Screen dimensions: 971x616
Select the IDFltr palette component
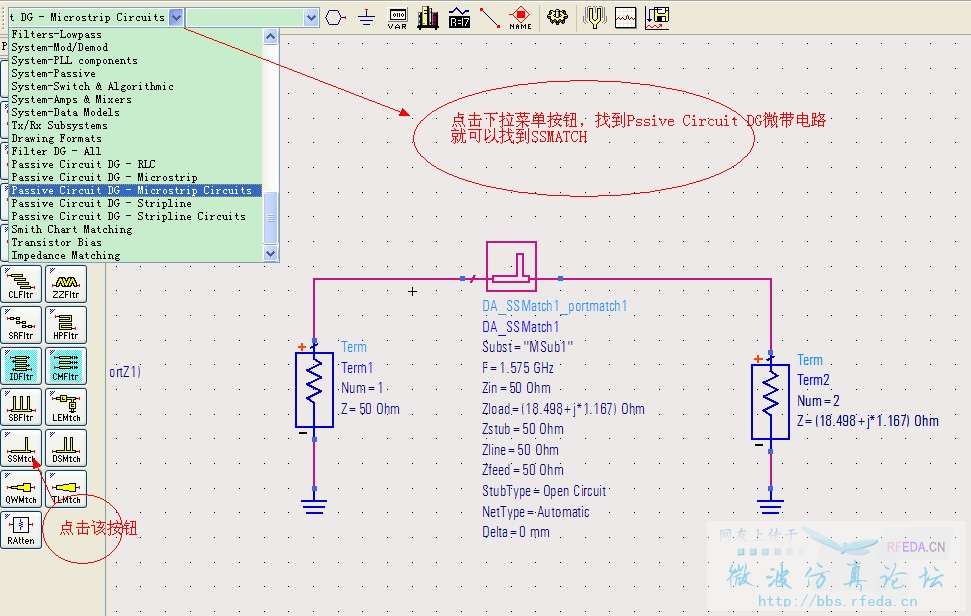(21, 365)
